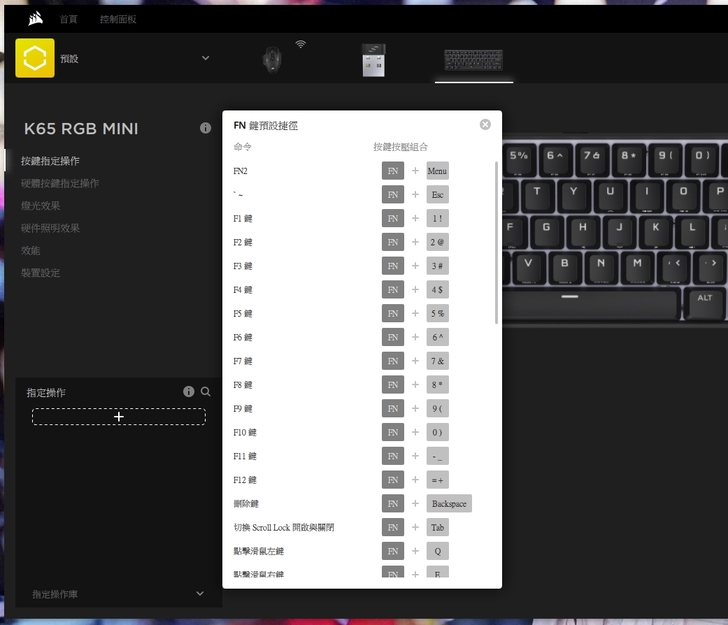Click the info icon in 指定操作 panel

[x=188, y=392]
